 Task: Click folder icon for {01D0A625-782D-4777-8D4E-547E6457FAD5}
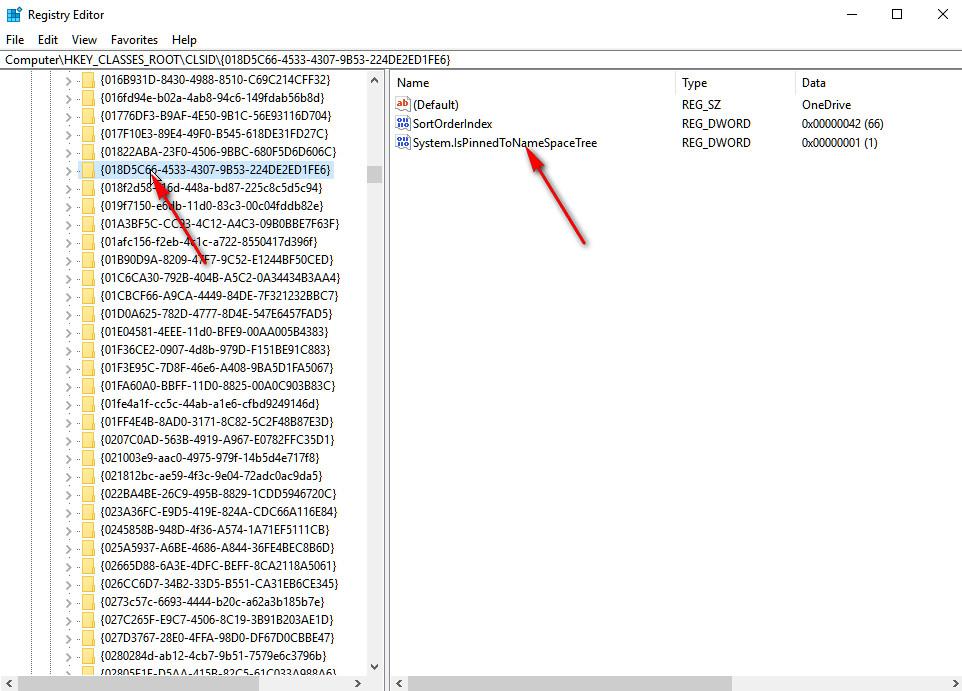88,314
